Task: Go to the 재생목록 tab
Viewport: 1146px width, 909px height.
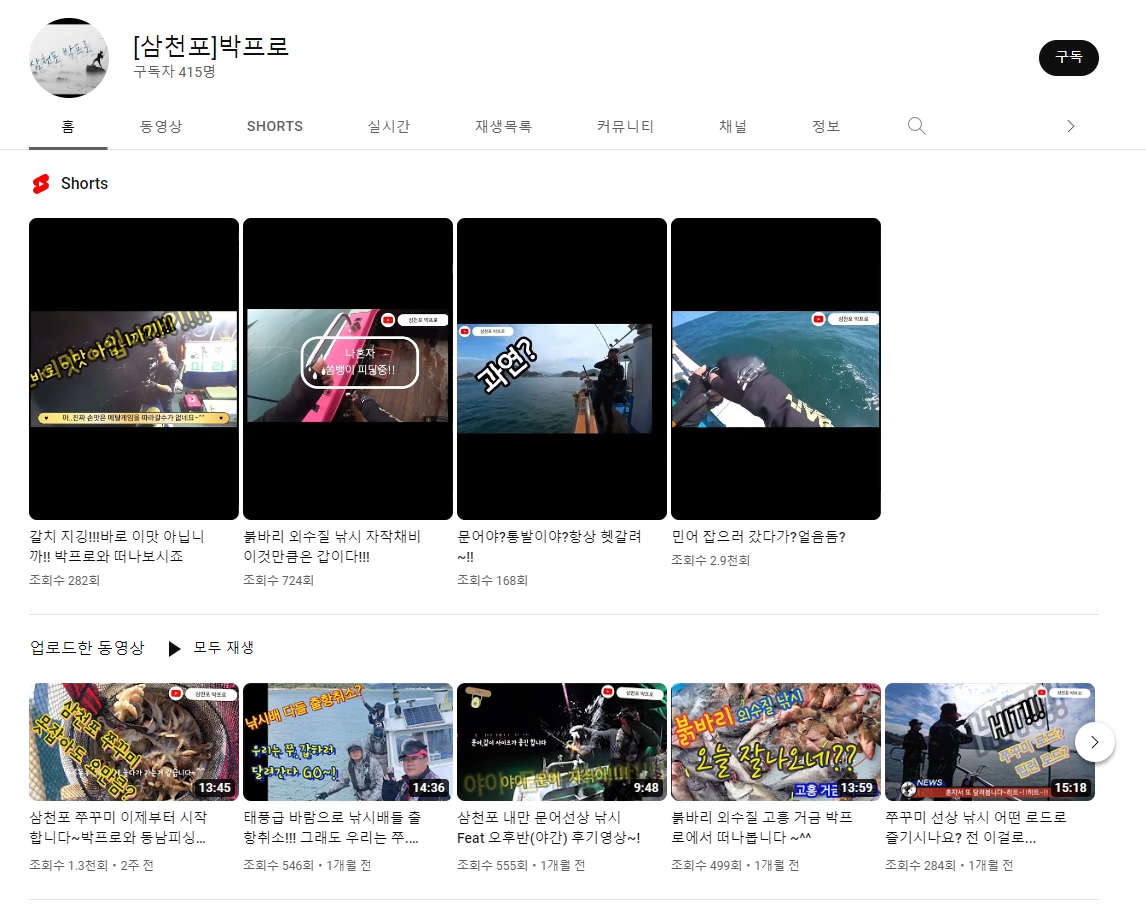Action: [x=503, y=126]
